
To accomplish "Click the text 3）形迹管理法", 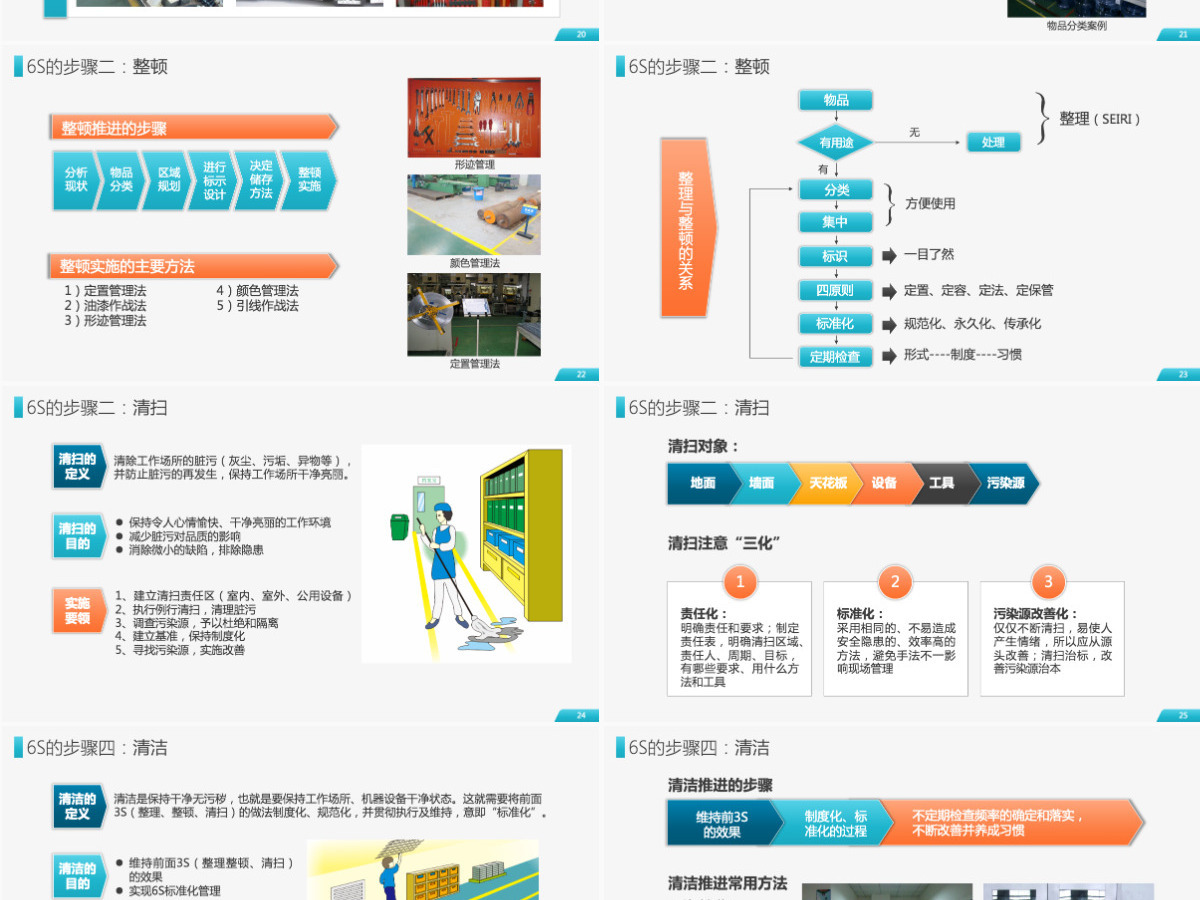I will 105,321.
